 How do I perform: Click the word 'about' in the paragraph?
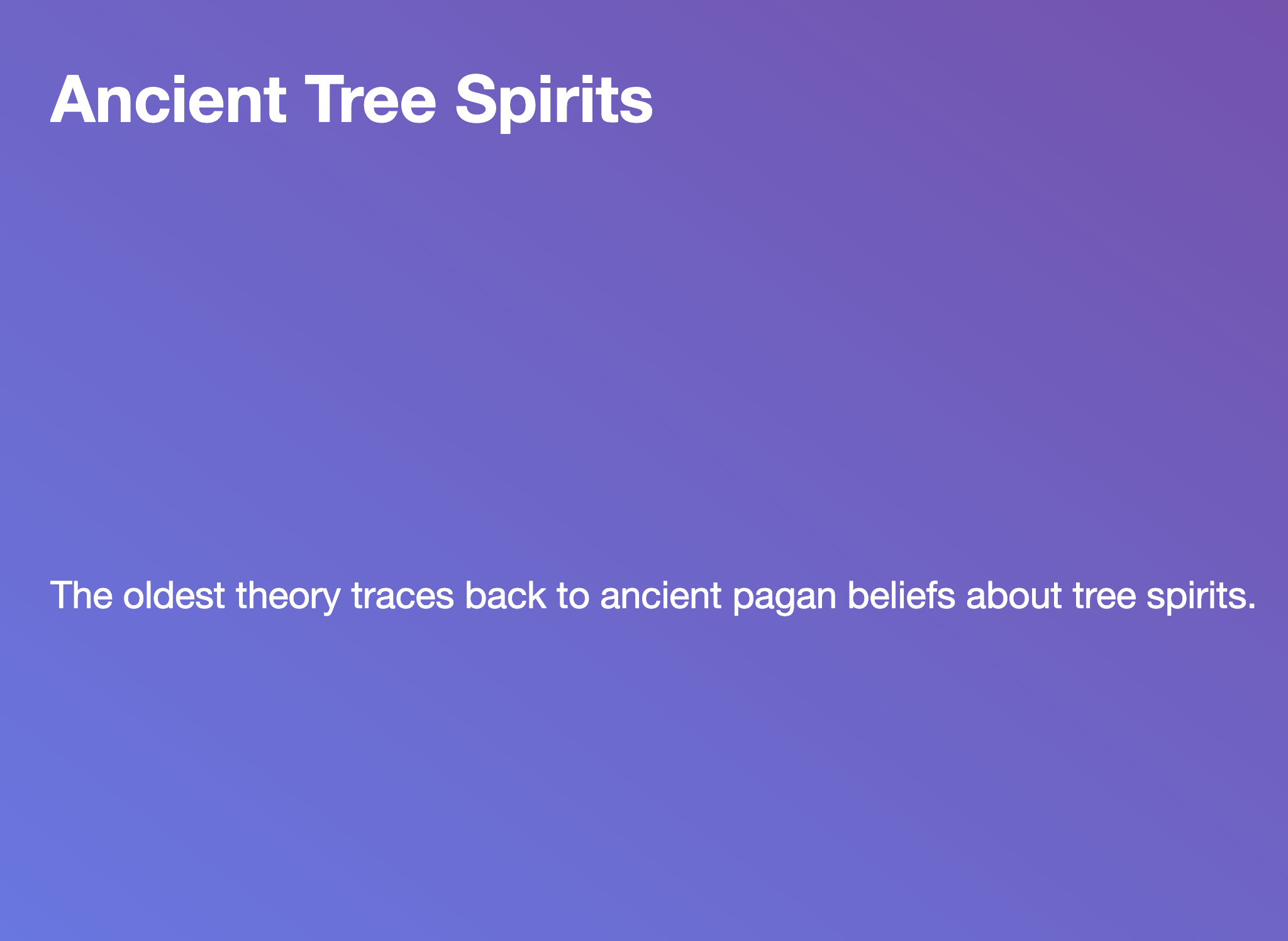[1014, 595]
